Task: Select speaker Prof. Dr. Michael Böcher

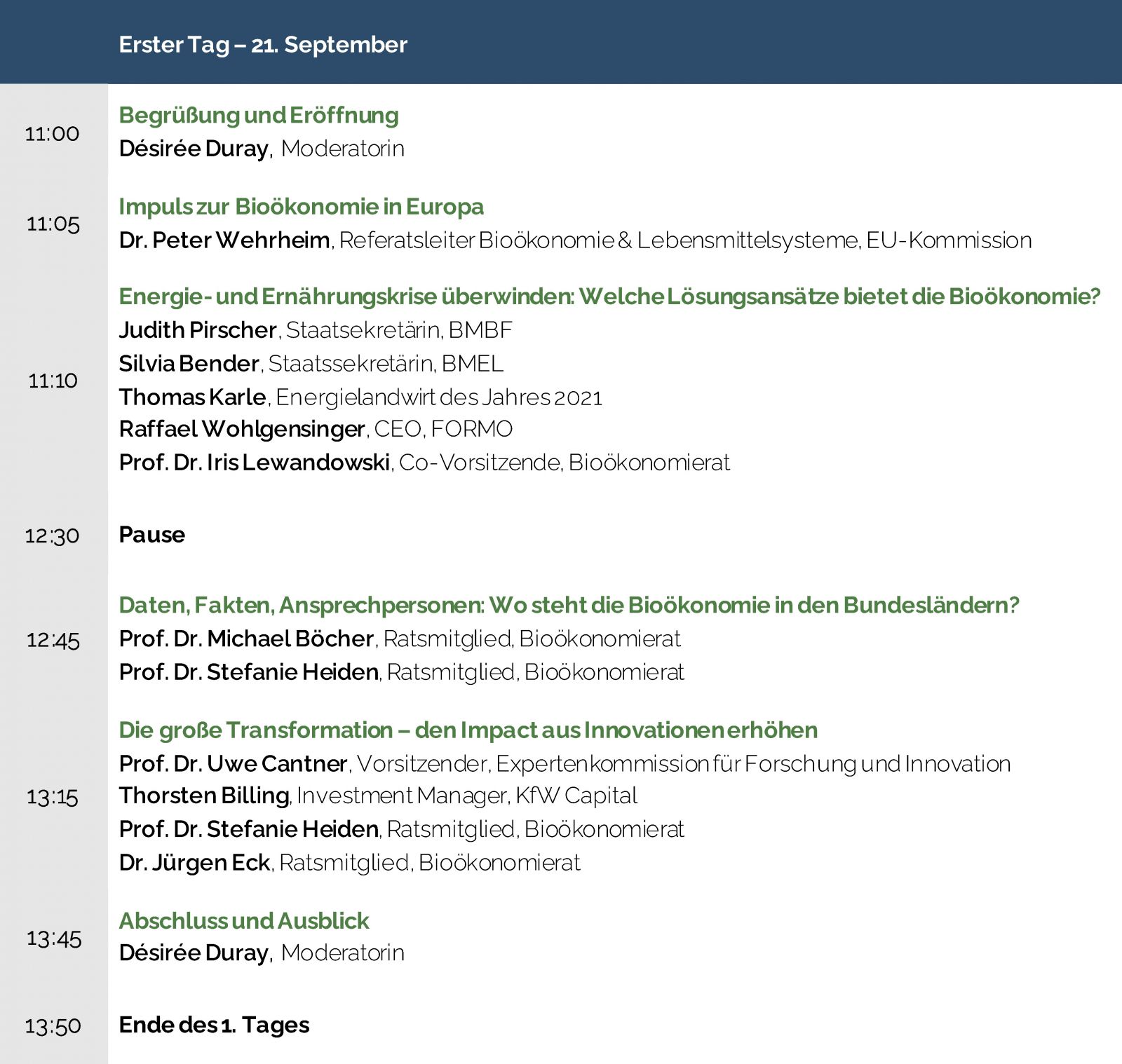Action: point(246,639)
